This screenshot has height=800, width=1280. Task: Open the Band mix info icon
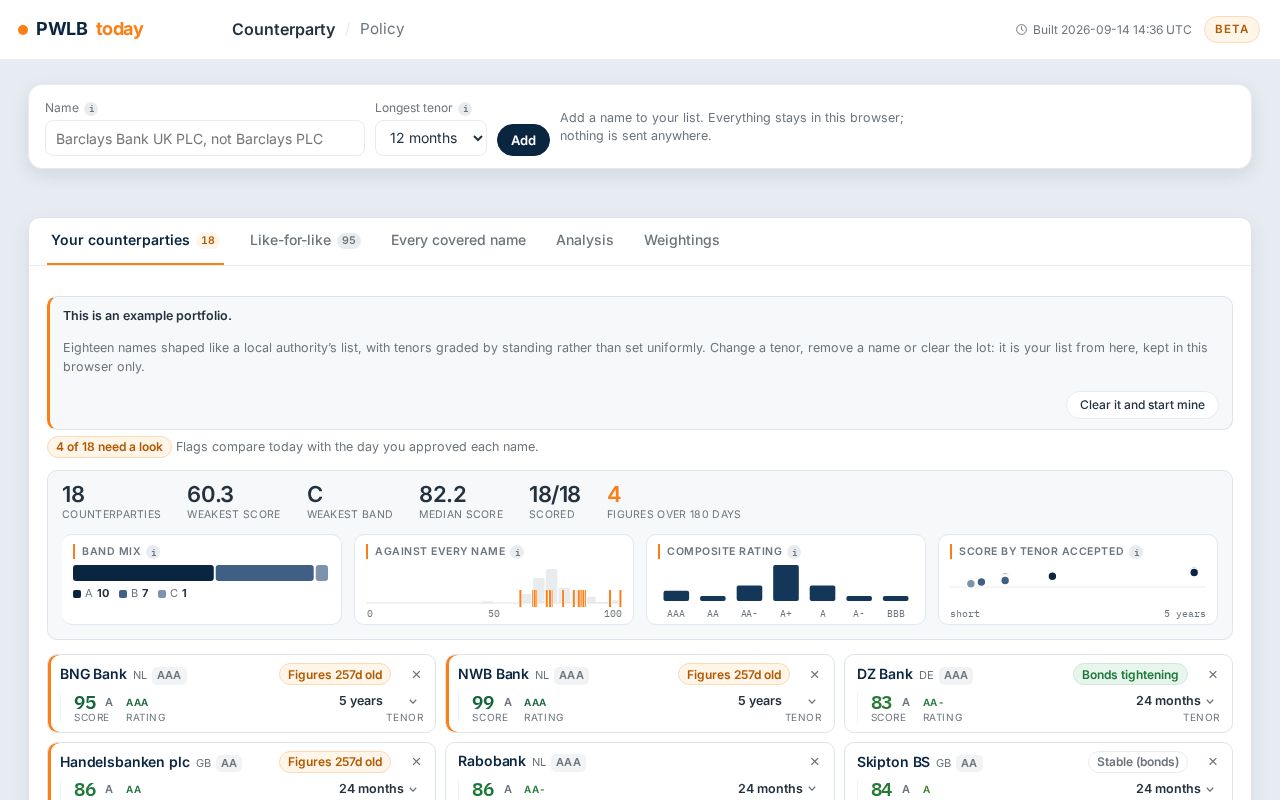[153, 552]
